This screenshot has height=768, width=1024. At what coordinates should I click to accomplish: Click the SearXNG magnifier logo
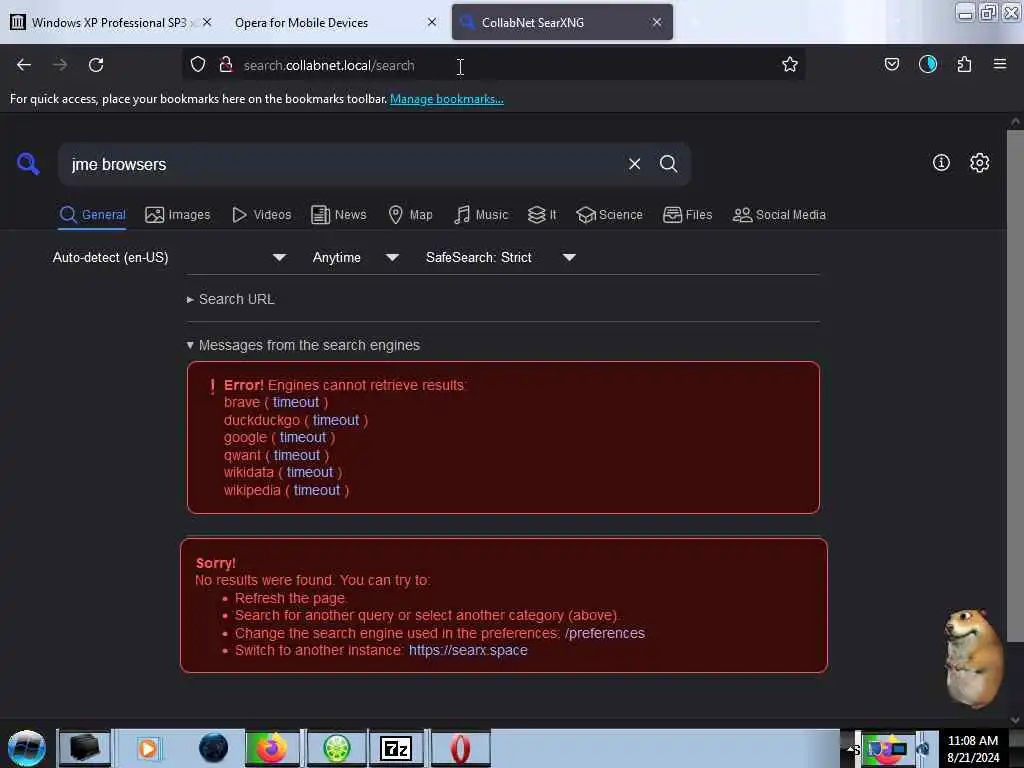pyautogui.click(x=28, y=163)
